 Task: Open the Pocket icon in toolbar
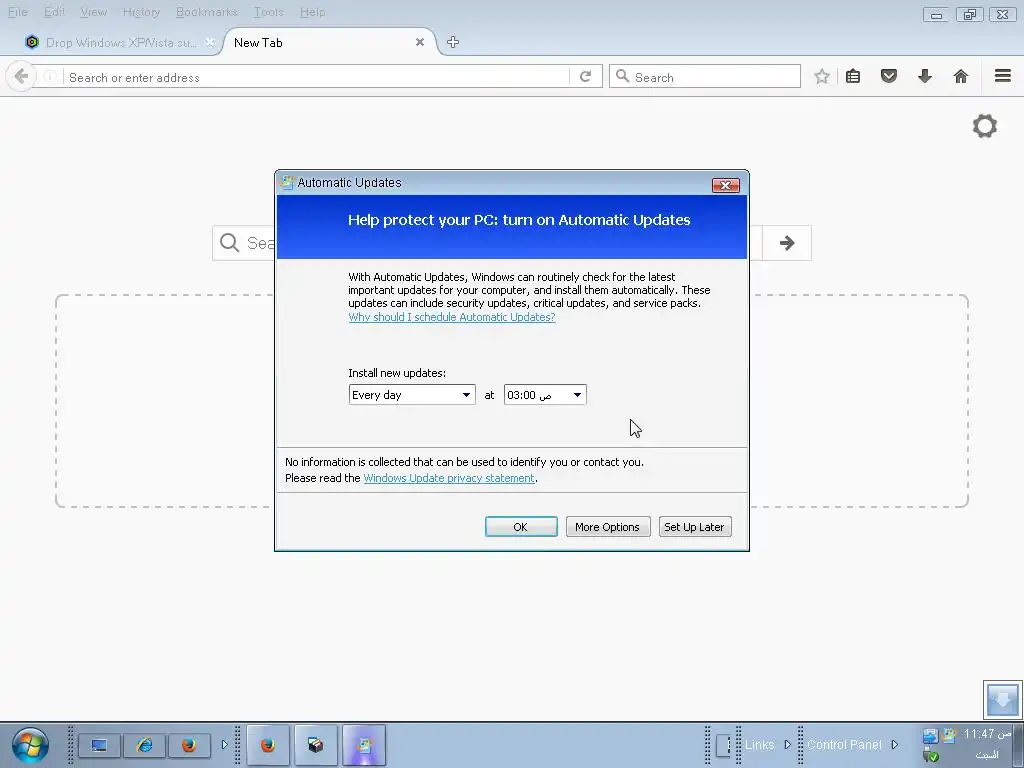click(889, 76)
